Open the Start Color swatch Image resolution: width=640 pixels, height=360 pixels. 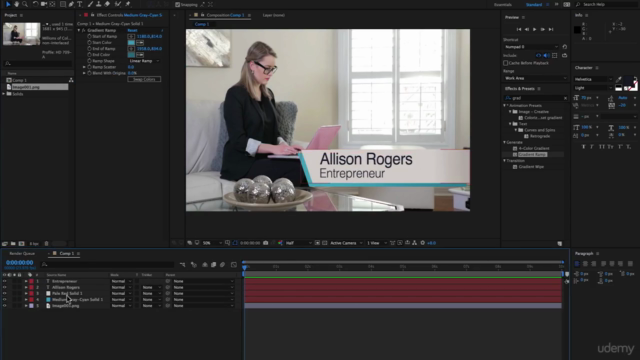coord(131,42)
